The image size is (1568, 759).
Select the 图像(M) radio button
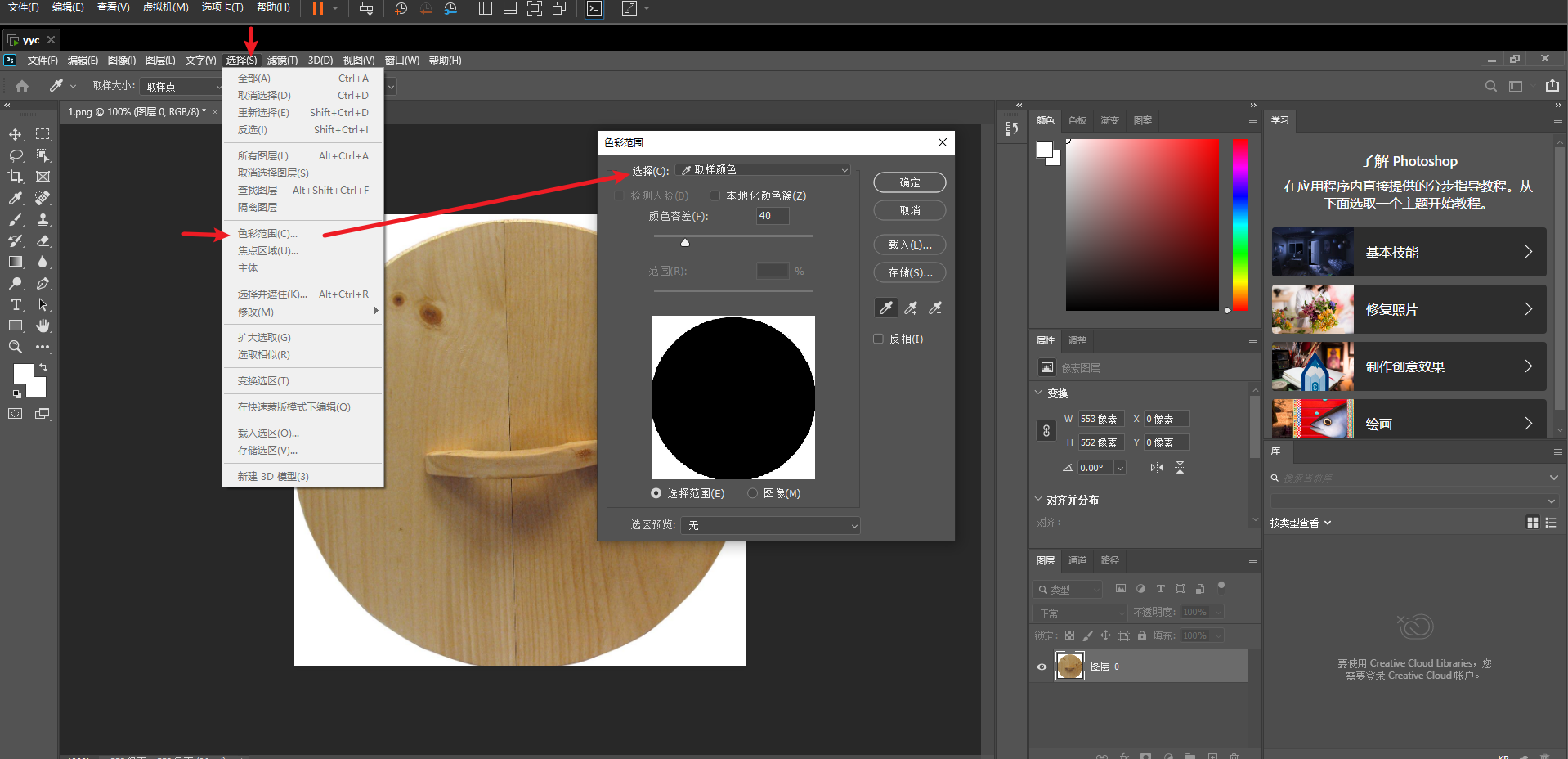[x=752, y=493]
